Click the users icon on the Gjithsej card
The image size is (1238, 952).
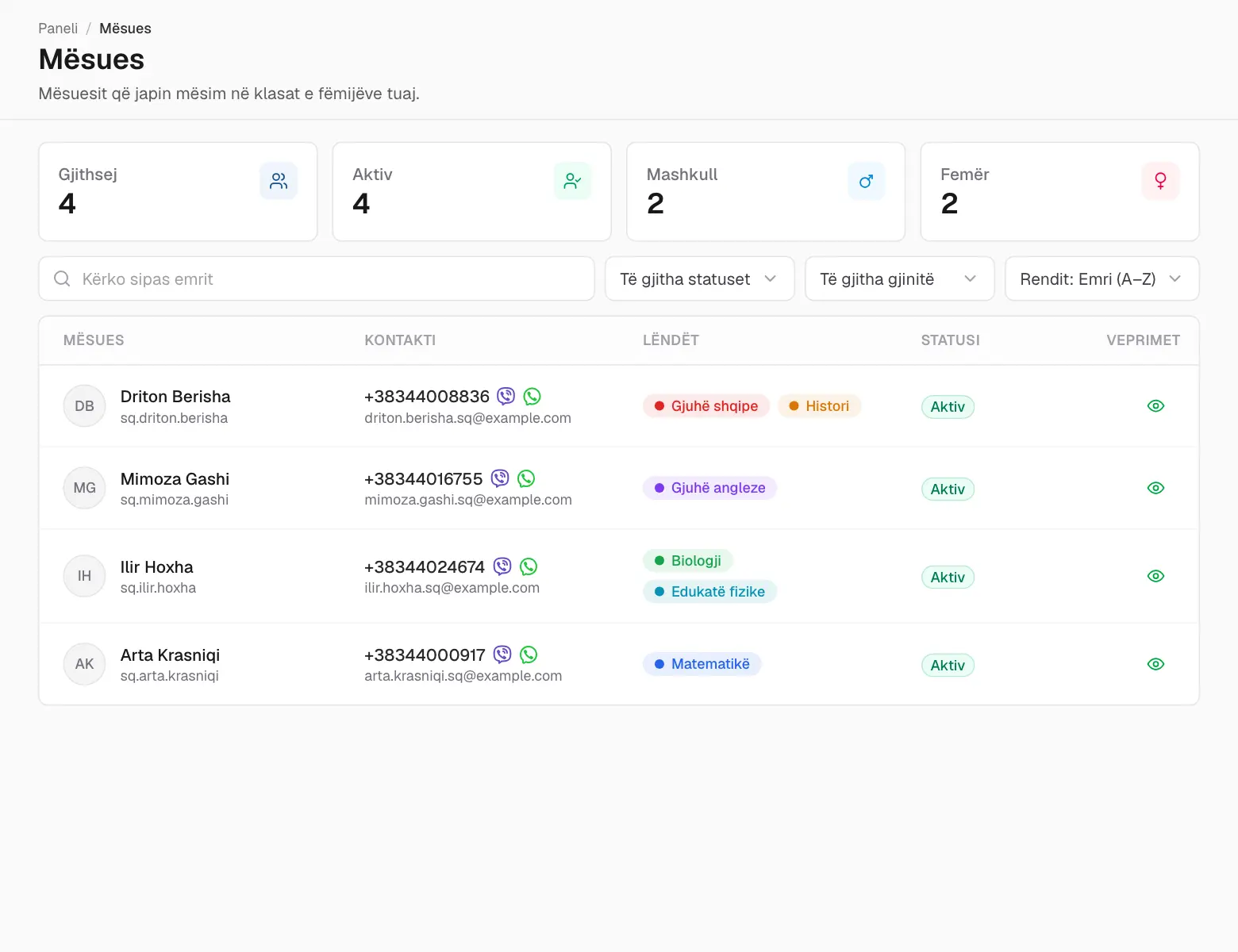[x=279, y=181]
